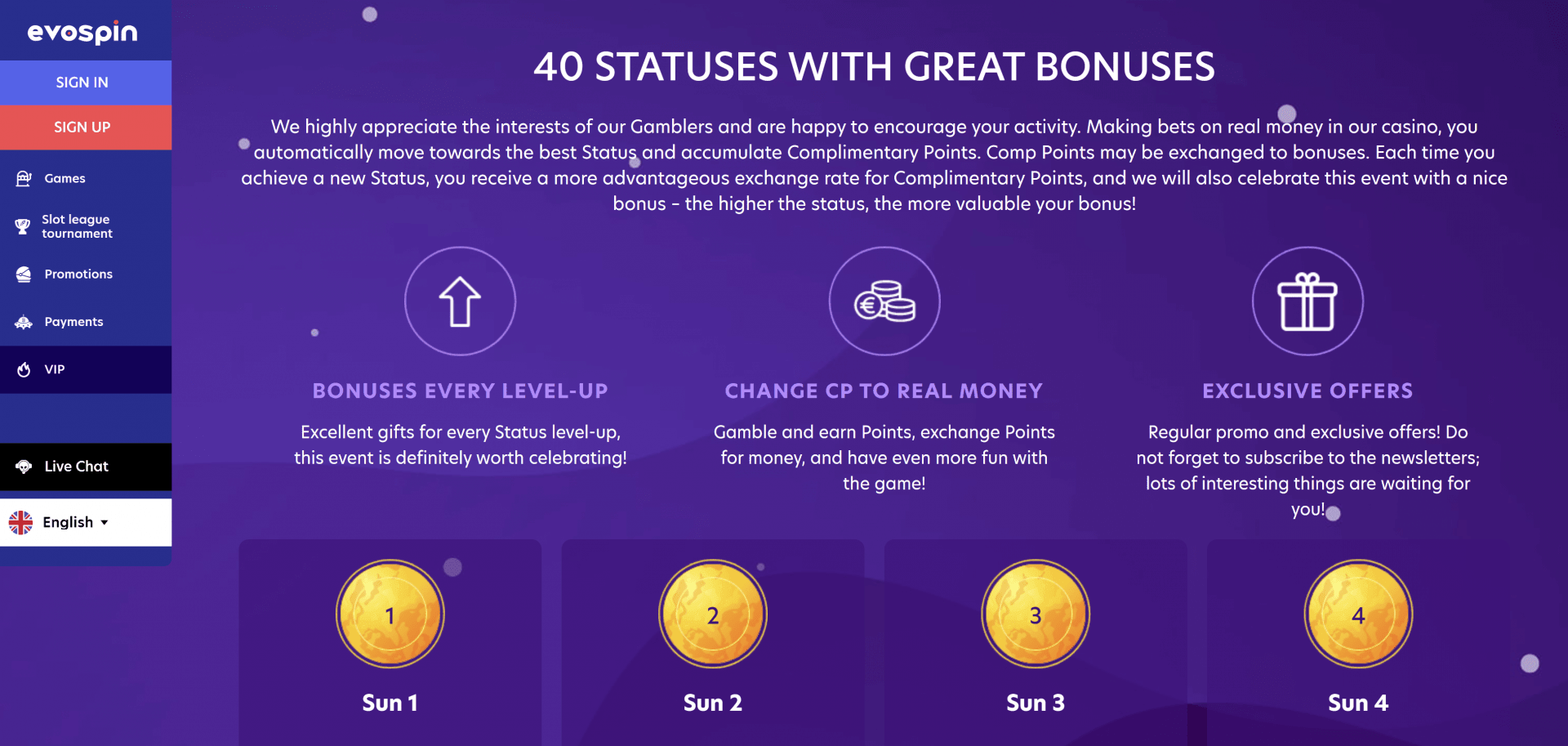Click the evospin logo
Image resolution: width=1568 pixels, height=746 pixels.
[x=82, y=32]
